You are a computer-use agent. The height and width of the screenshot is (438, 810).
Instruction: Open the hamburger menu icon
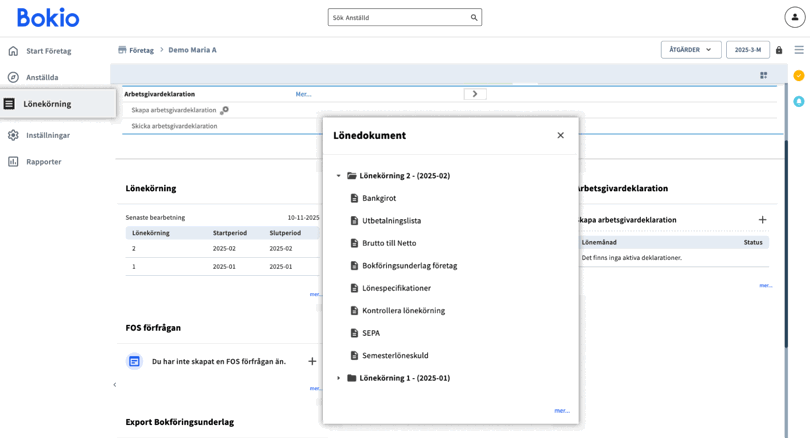(799, 50)
